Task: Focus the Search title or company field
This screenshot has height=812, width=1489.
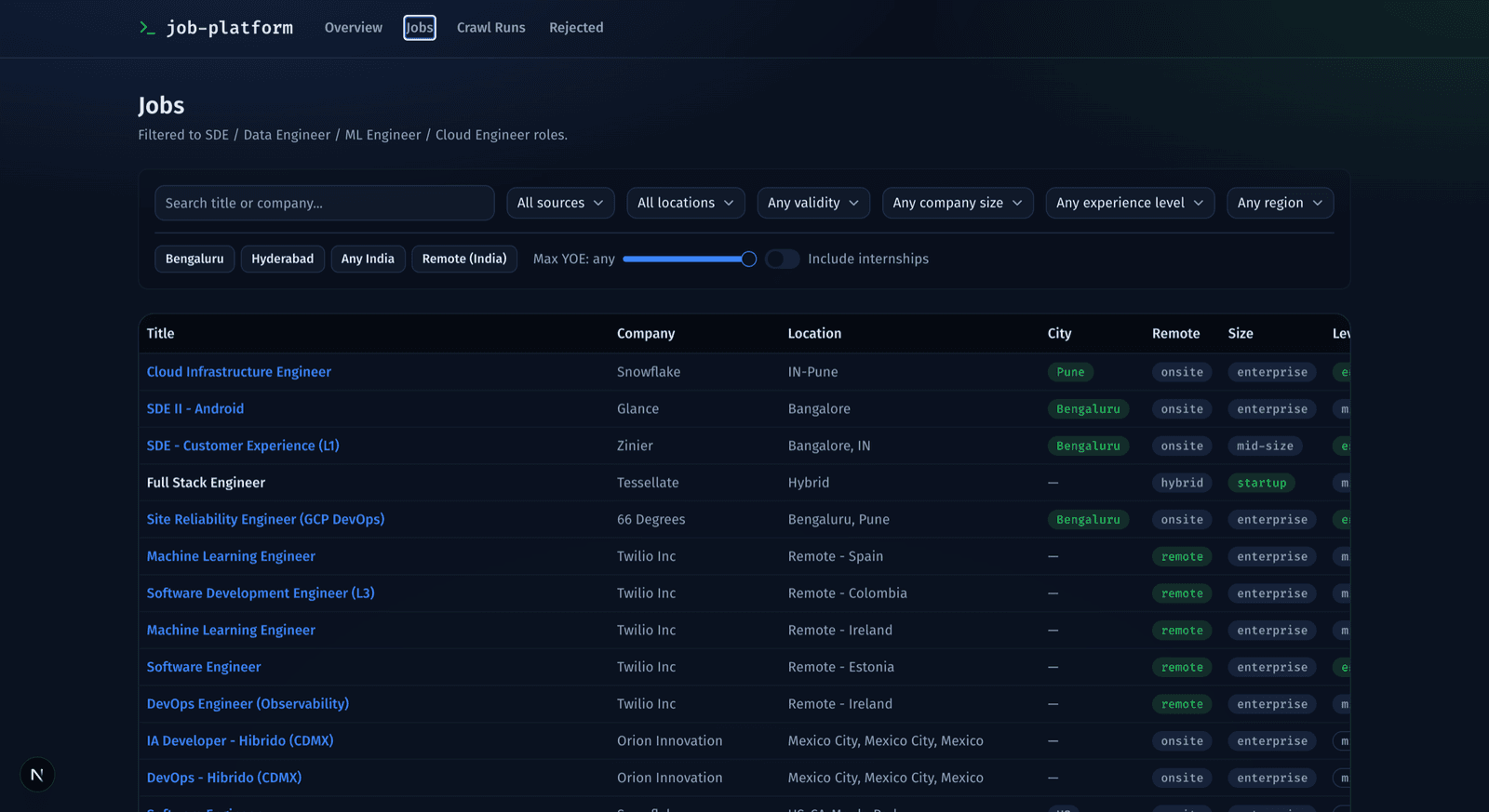Action: [325, 203]
